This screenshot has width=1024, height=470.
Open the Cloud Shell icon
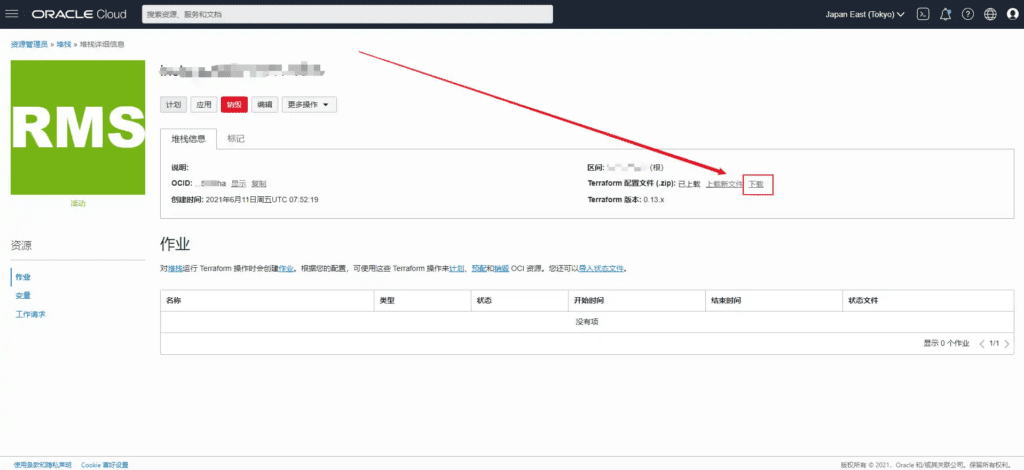click(923, 14)
